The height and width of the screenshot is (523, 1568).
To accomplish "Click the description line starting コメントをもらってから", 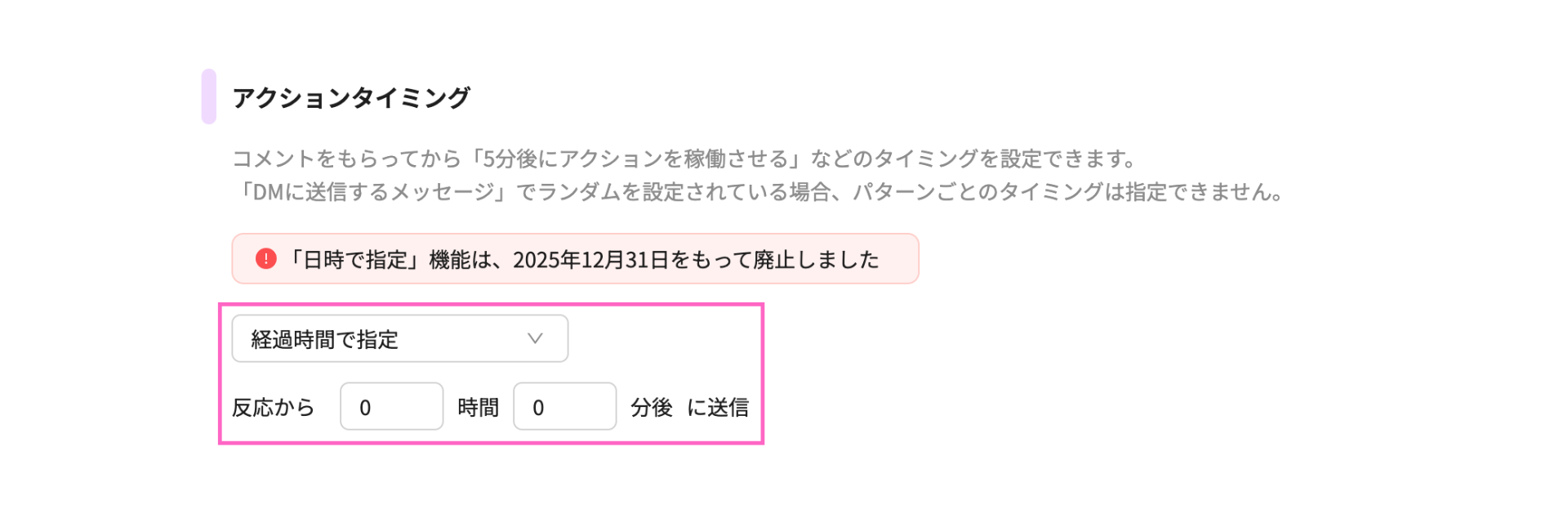I will point(683,159).
